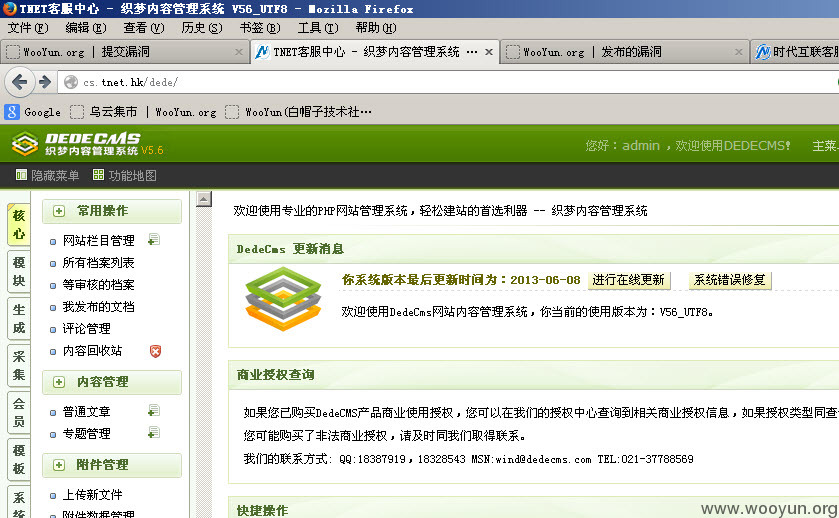The height and width of the screenshot is (518, 839).
Task: Switch to WooYun 提交漏洞 tab
Action: point(125,52)
